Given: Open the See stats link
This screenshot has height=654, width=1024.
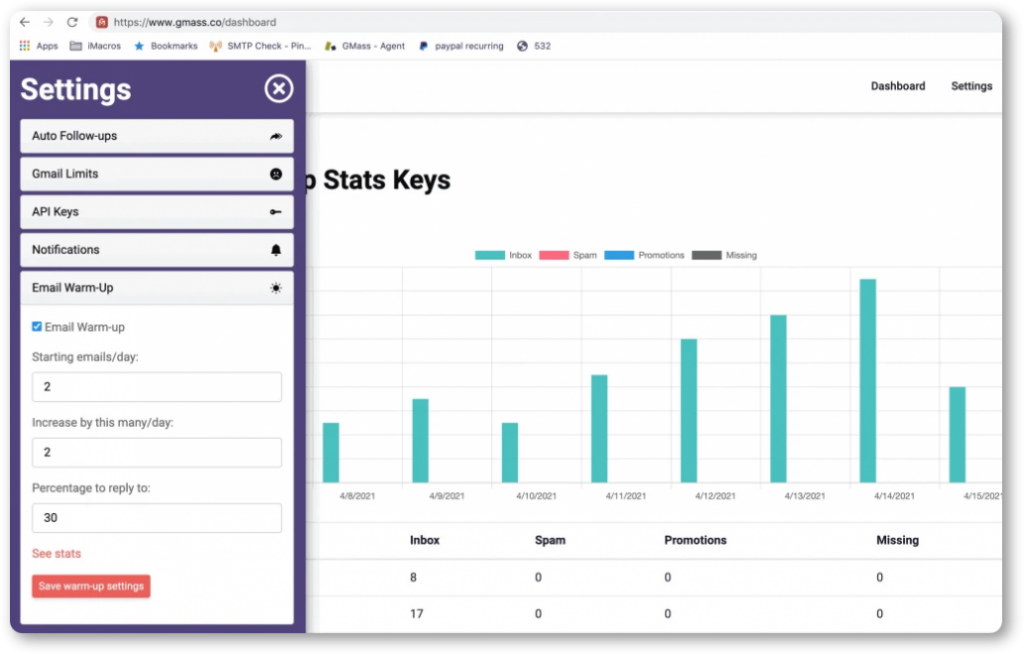Looking at the screenshot, I should pyautogui.click(x=57, y=553).
